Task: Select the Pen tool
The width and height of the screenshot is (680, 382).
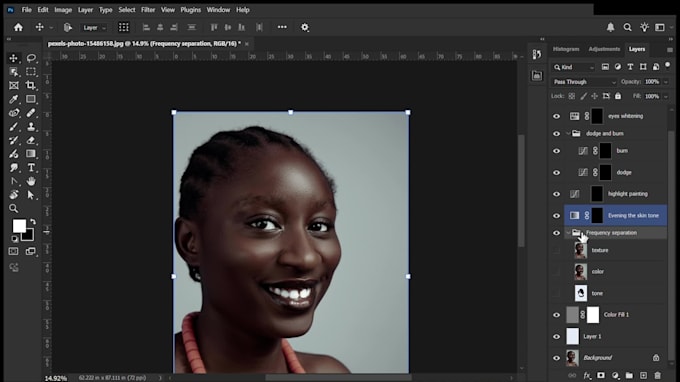Action: pyautogui.click(x=13, y=181)
